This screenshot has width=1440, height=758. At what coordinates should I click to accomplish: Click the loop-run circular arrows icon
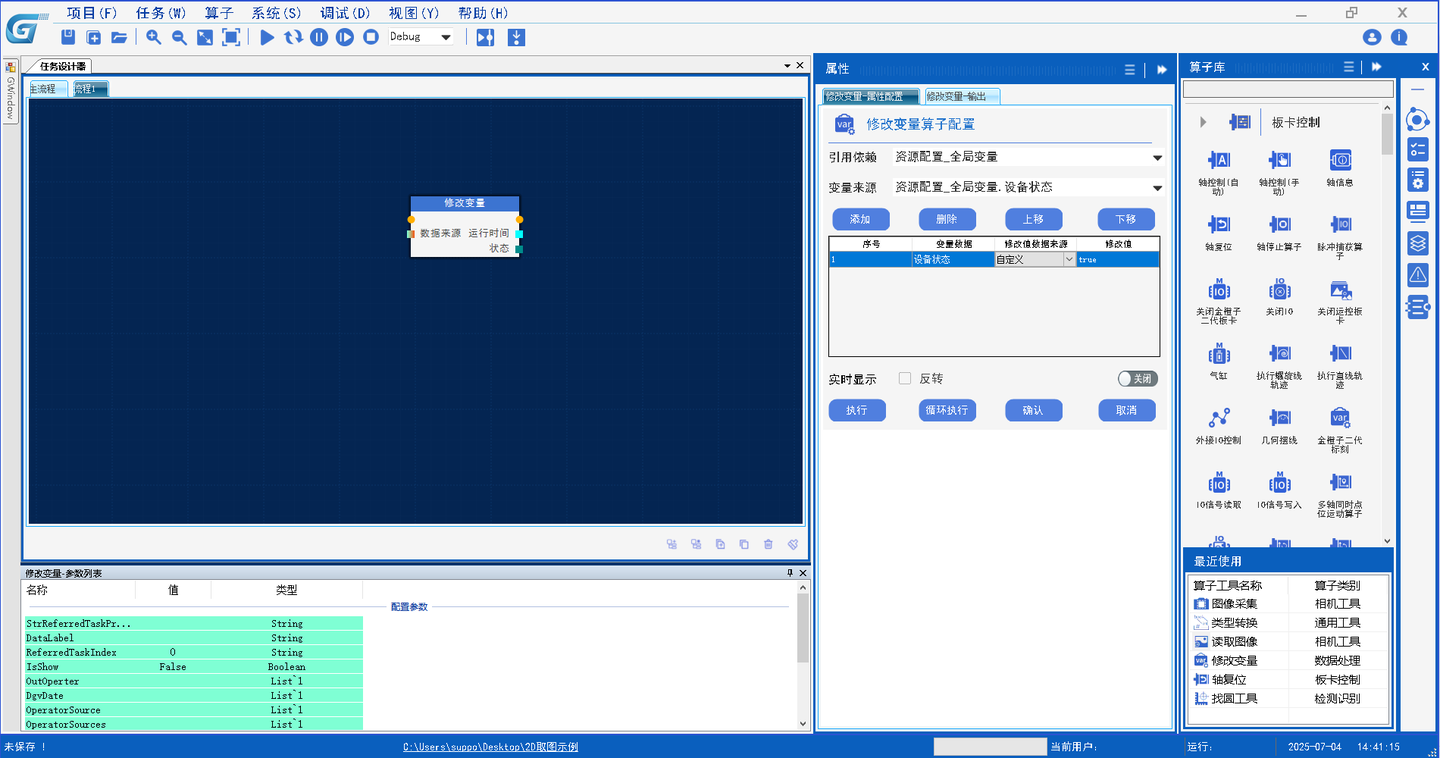pos(293,37)
